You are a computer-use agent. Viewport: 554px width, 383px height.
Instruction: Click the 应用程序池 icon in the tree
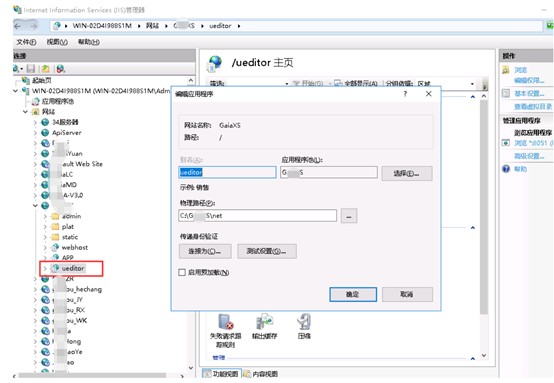(35, 101)
